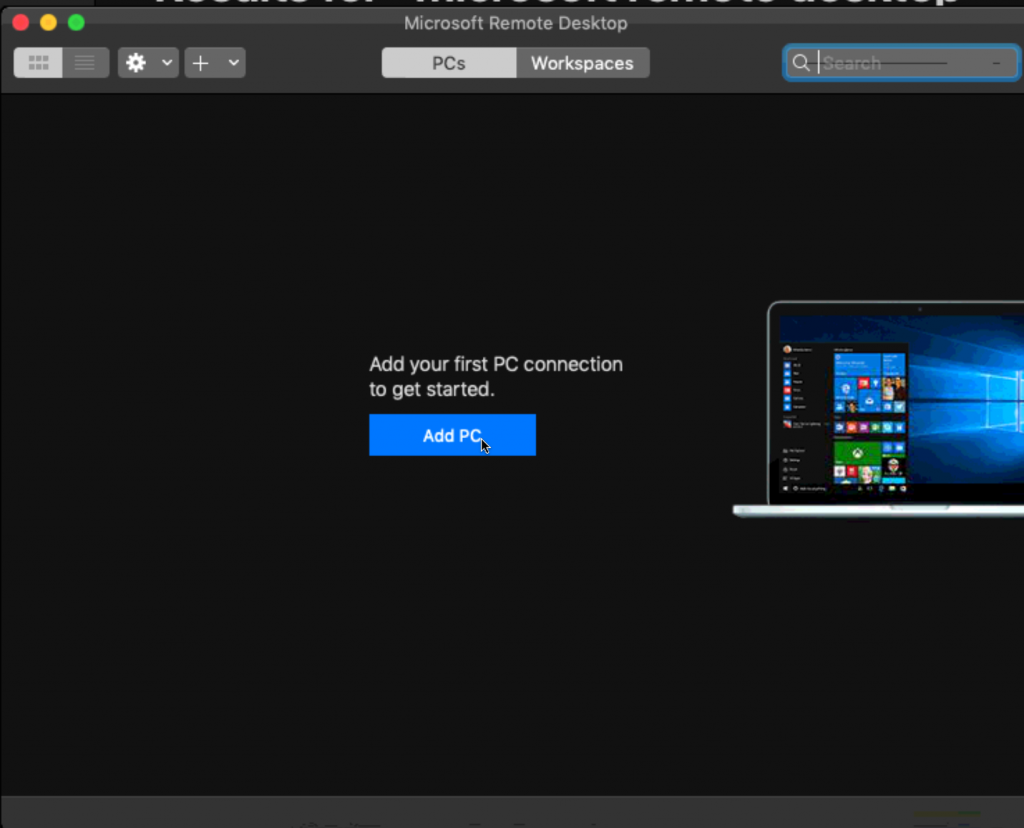
Task: Maximize the window with the green button
Action: [x=76, y=22]
